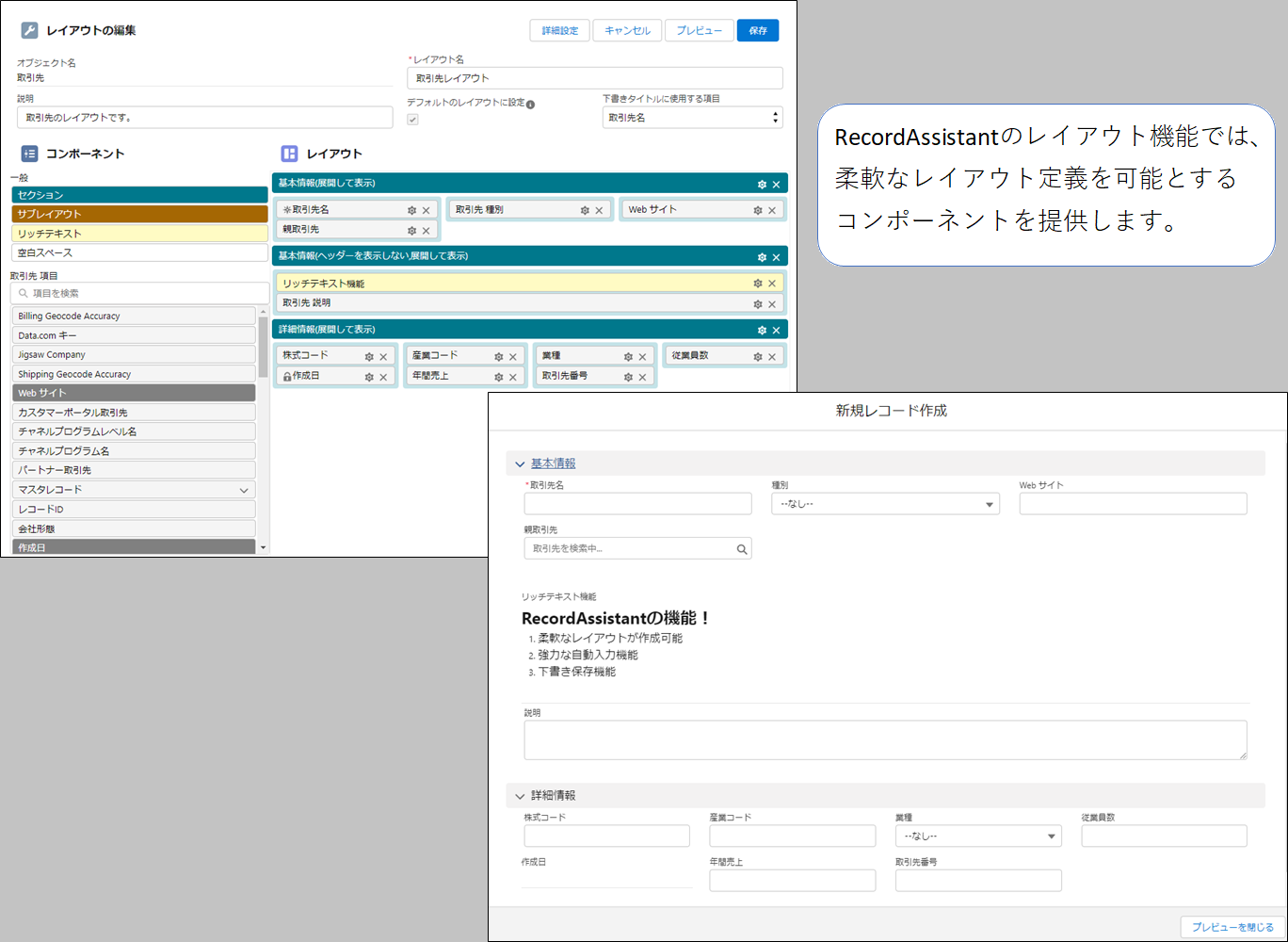Select レコードID field item
The height and width of the screenshot is (942, 1288).
[134, 509]
